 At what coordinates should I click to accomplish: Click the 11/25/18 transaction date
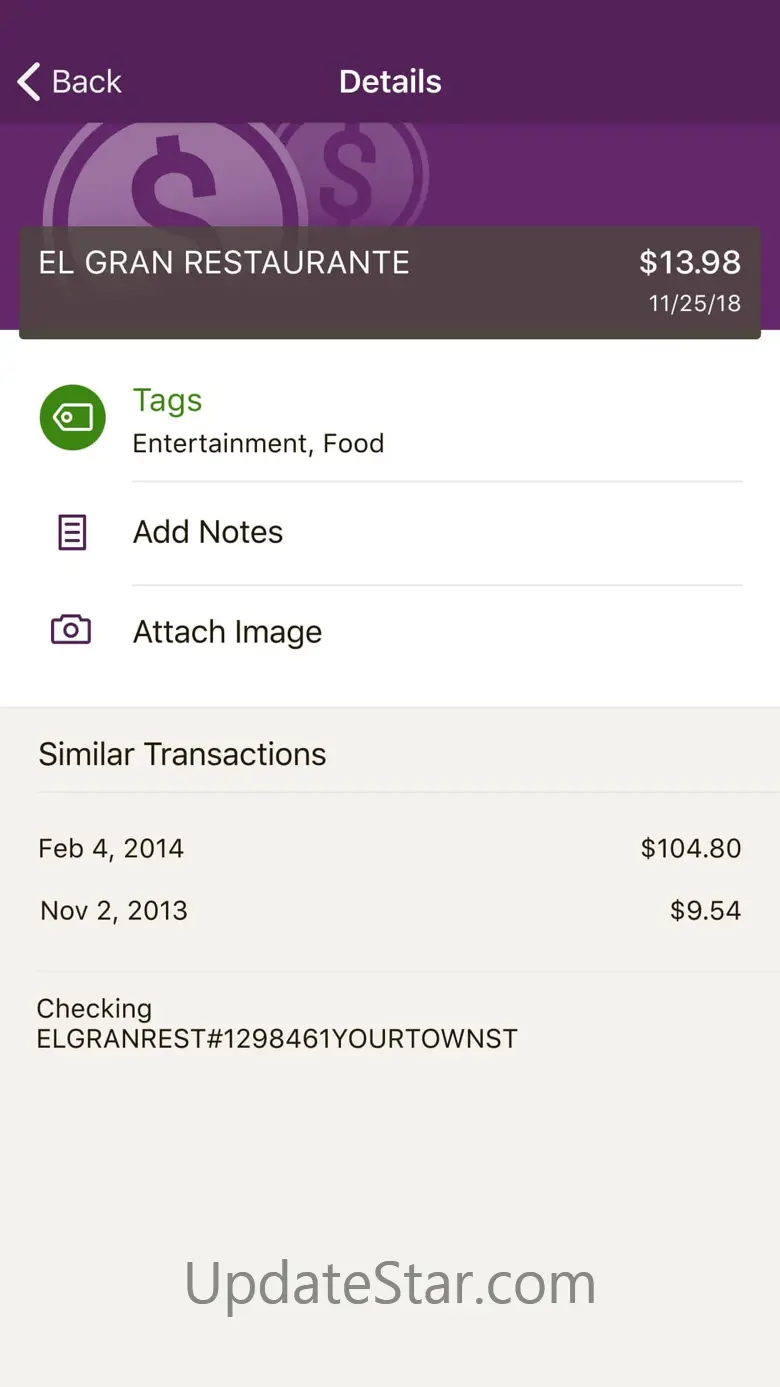(x=695, y=304)
